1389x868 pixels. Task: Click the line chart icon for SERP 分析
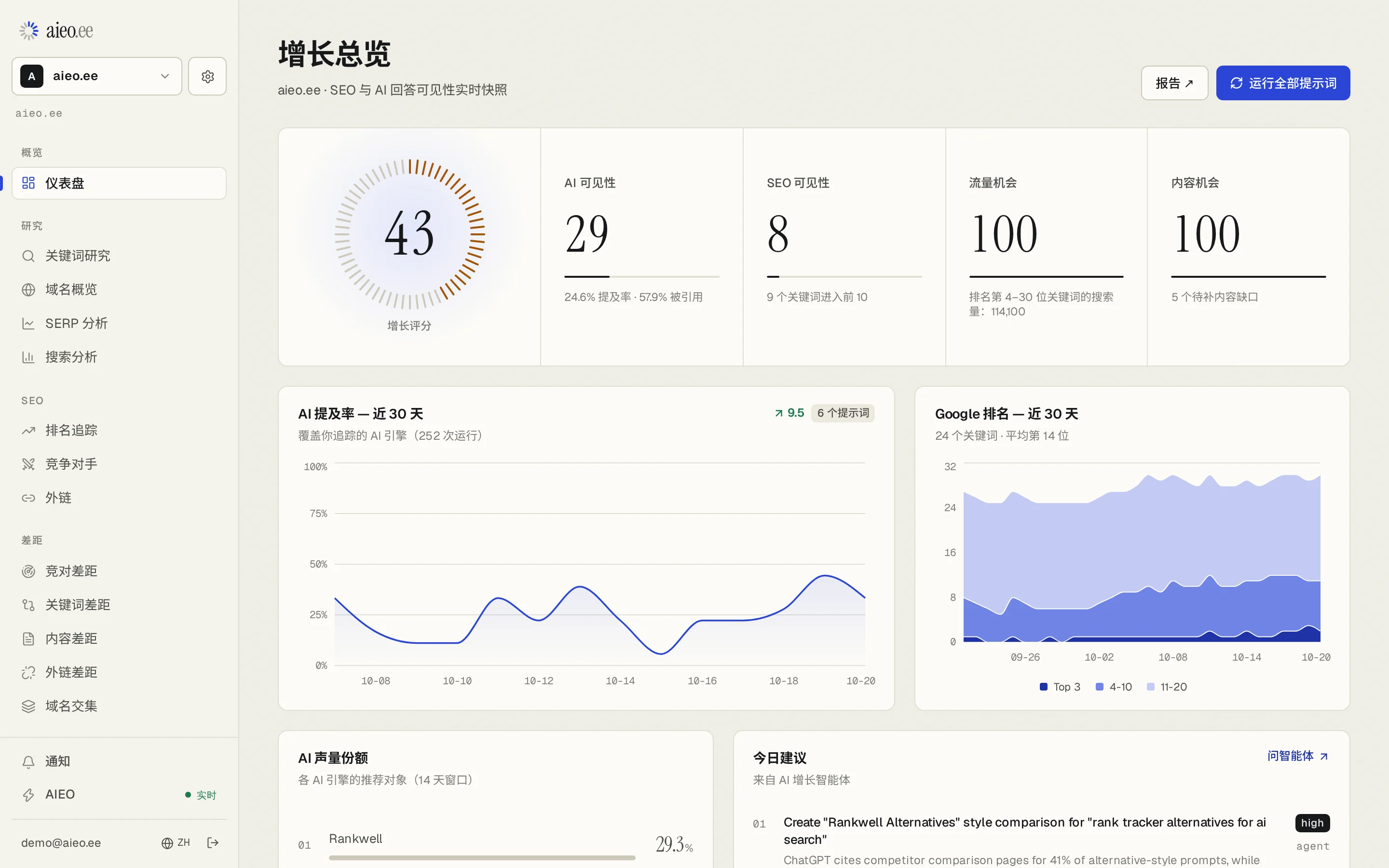pyautogui.click(x=28, y=324)
